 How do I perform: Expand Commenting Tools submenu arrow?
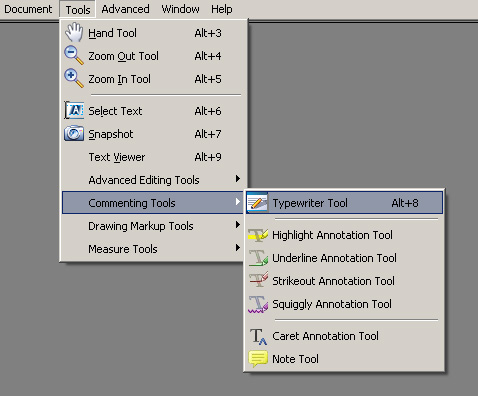(237, 202)
